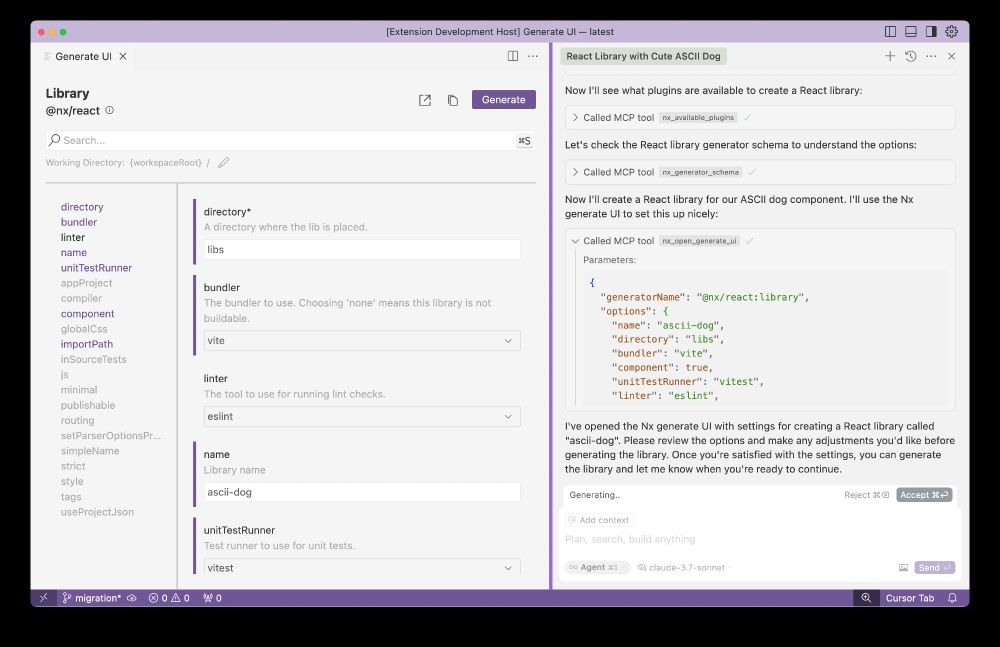Attach an image with the picture icon
This screenshot has height=647, width=1000.
[x=903, y=567]
